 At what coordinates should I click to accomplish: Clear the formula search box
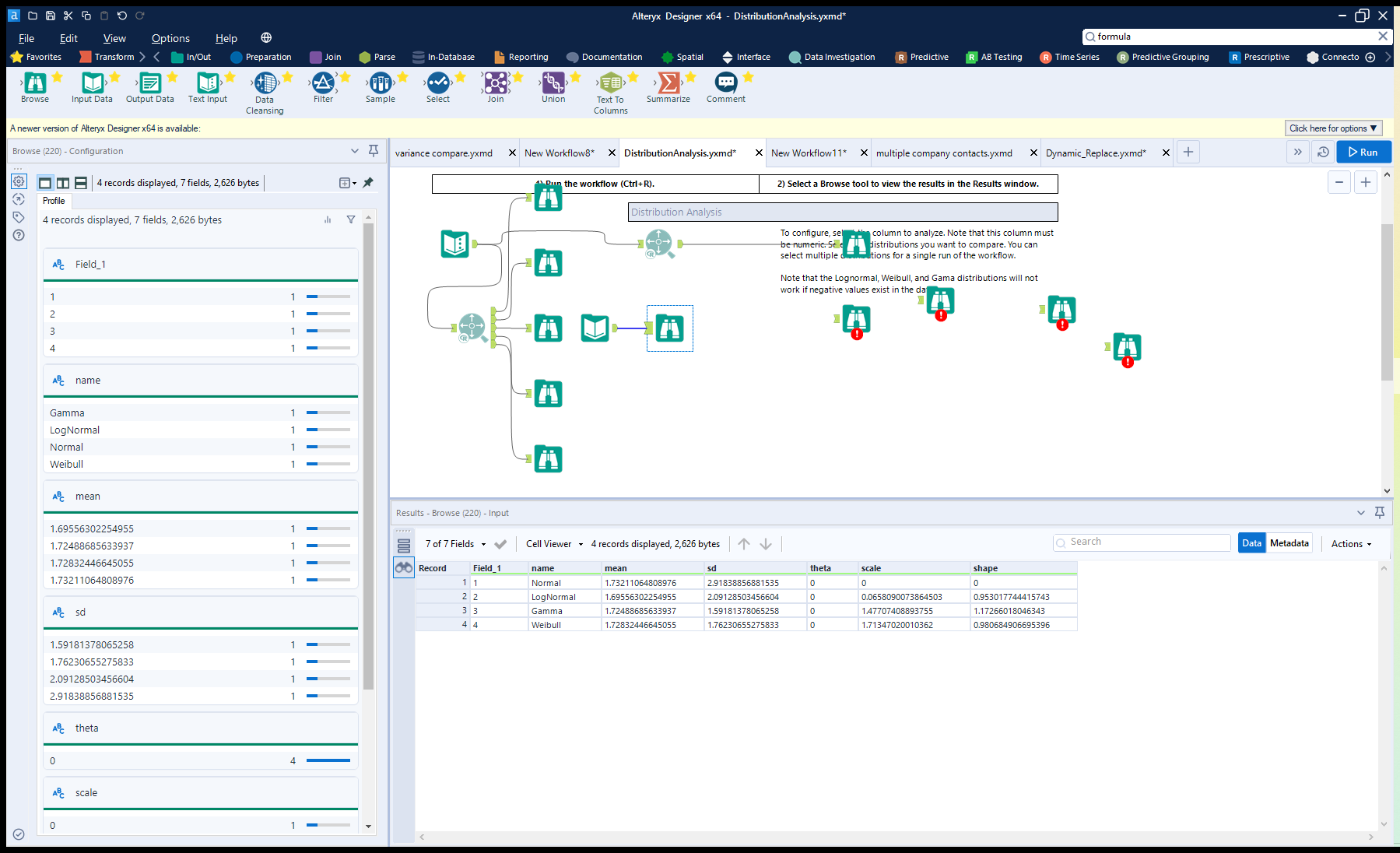click(x=1384, y=36)
